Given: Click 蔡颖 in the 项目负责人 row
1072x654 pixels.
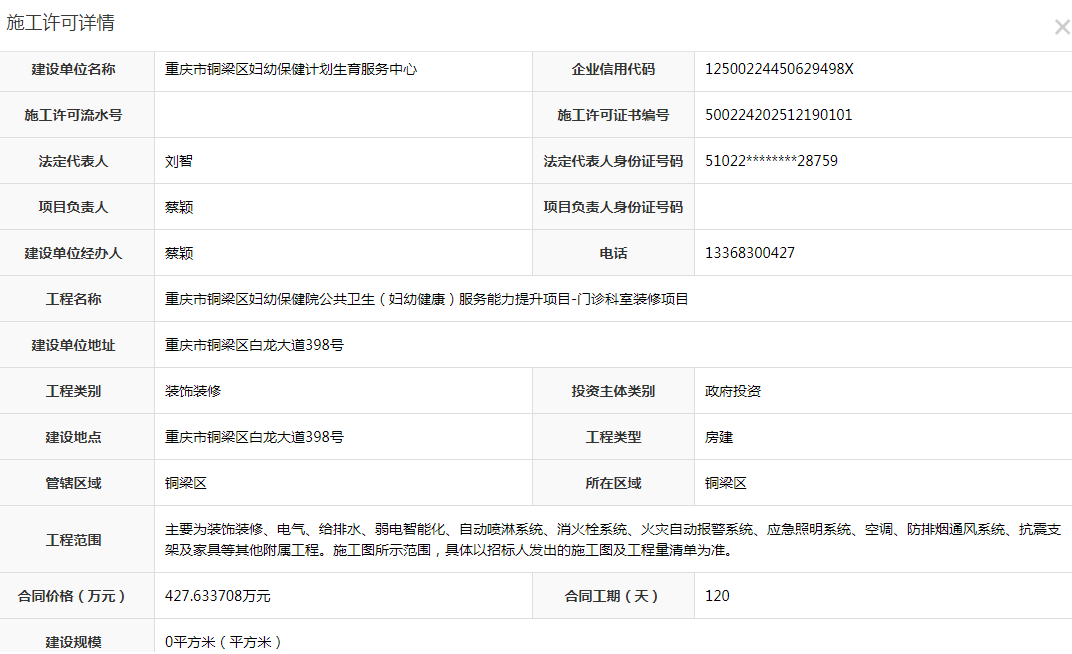Looking at the screenshot, I should pos(179,207).
